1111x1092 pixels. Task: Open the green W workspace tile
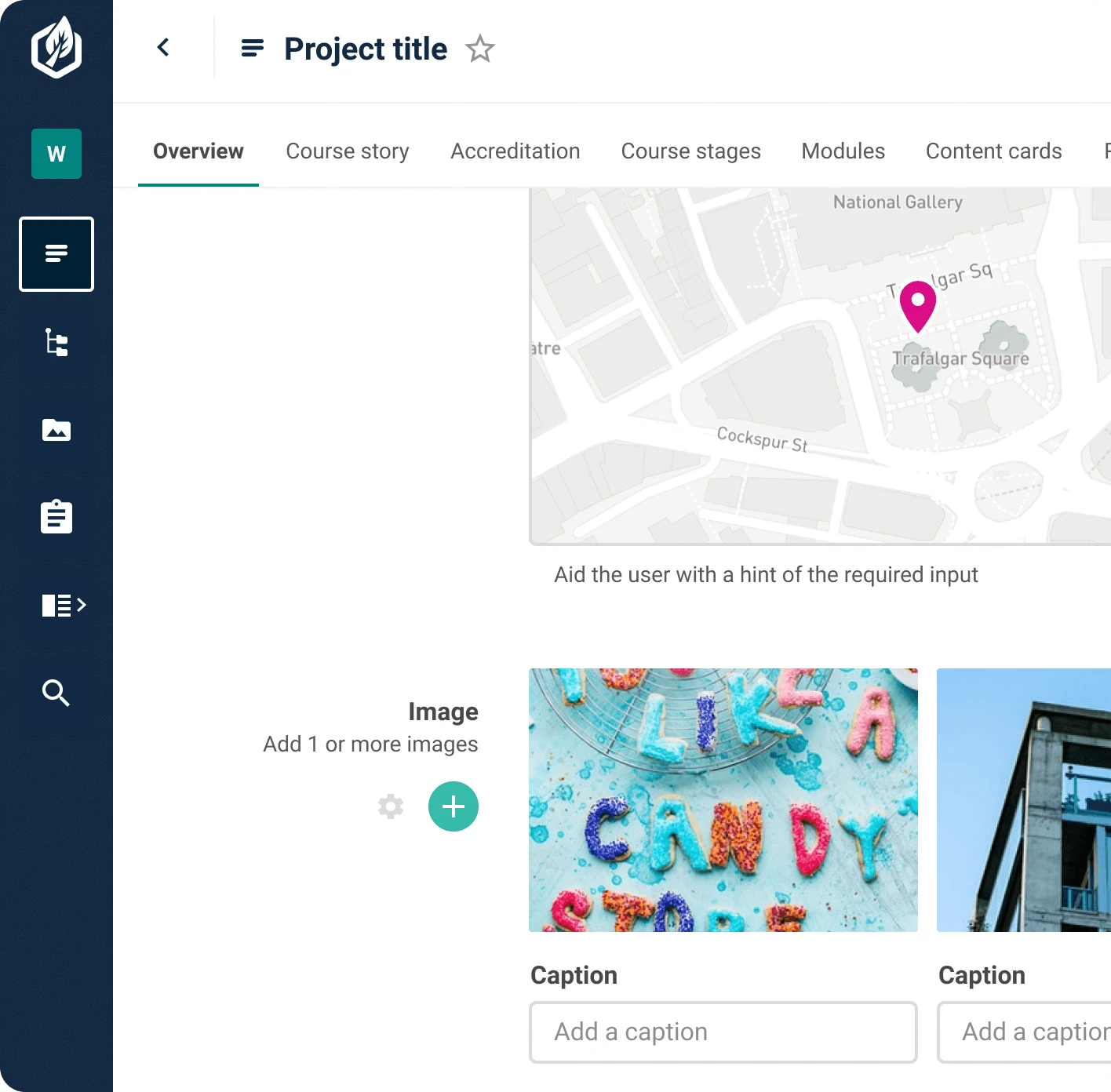click(56, 154)
